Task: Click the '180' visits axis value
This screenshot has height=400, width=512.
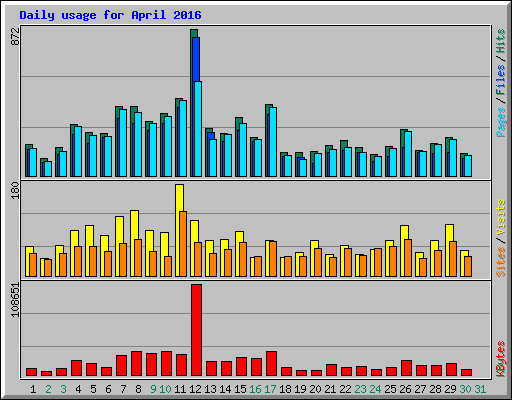Action: coord(15,191)
